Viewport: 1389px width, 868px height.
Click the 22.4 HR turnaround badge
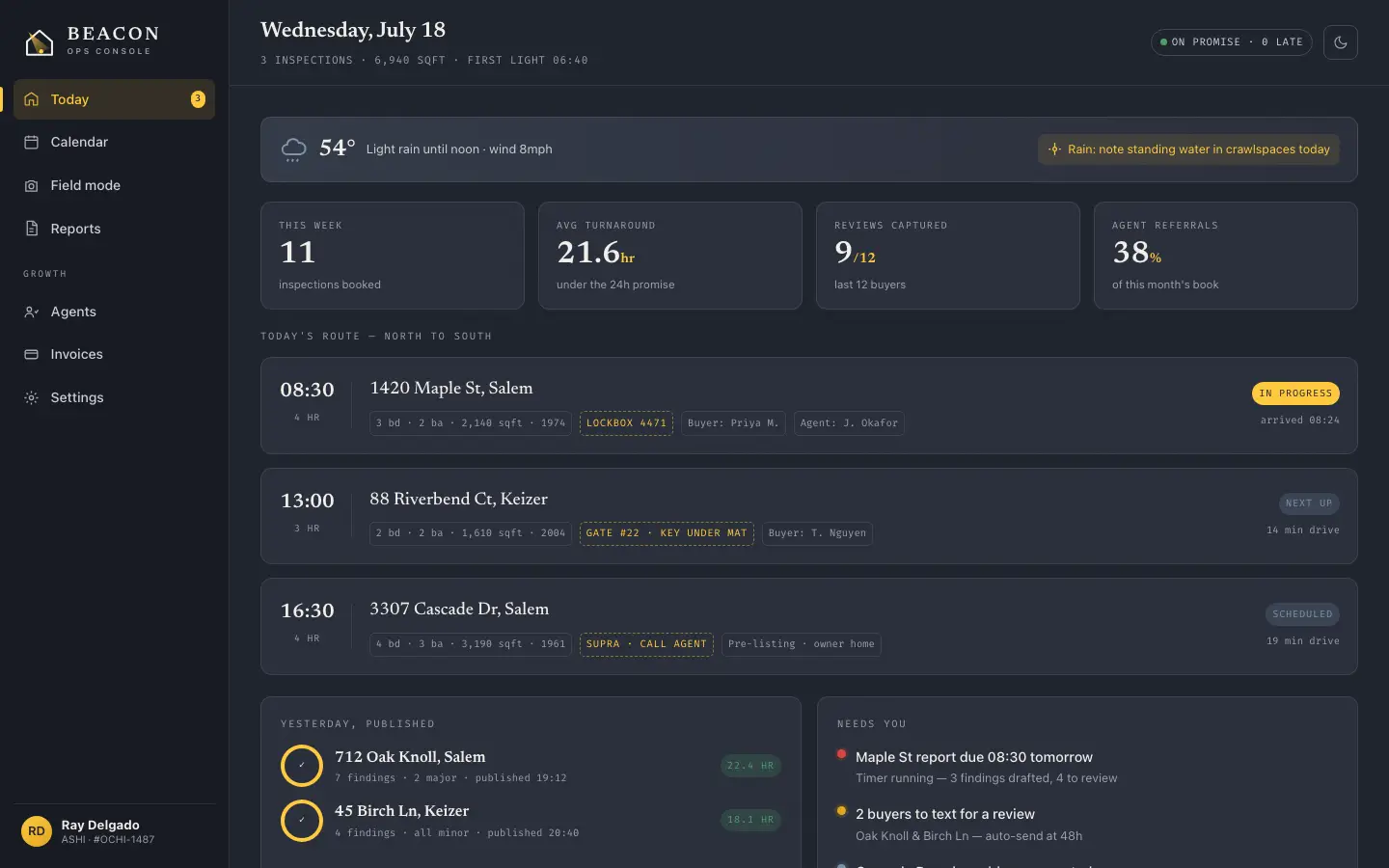pos(750,766)
